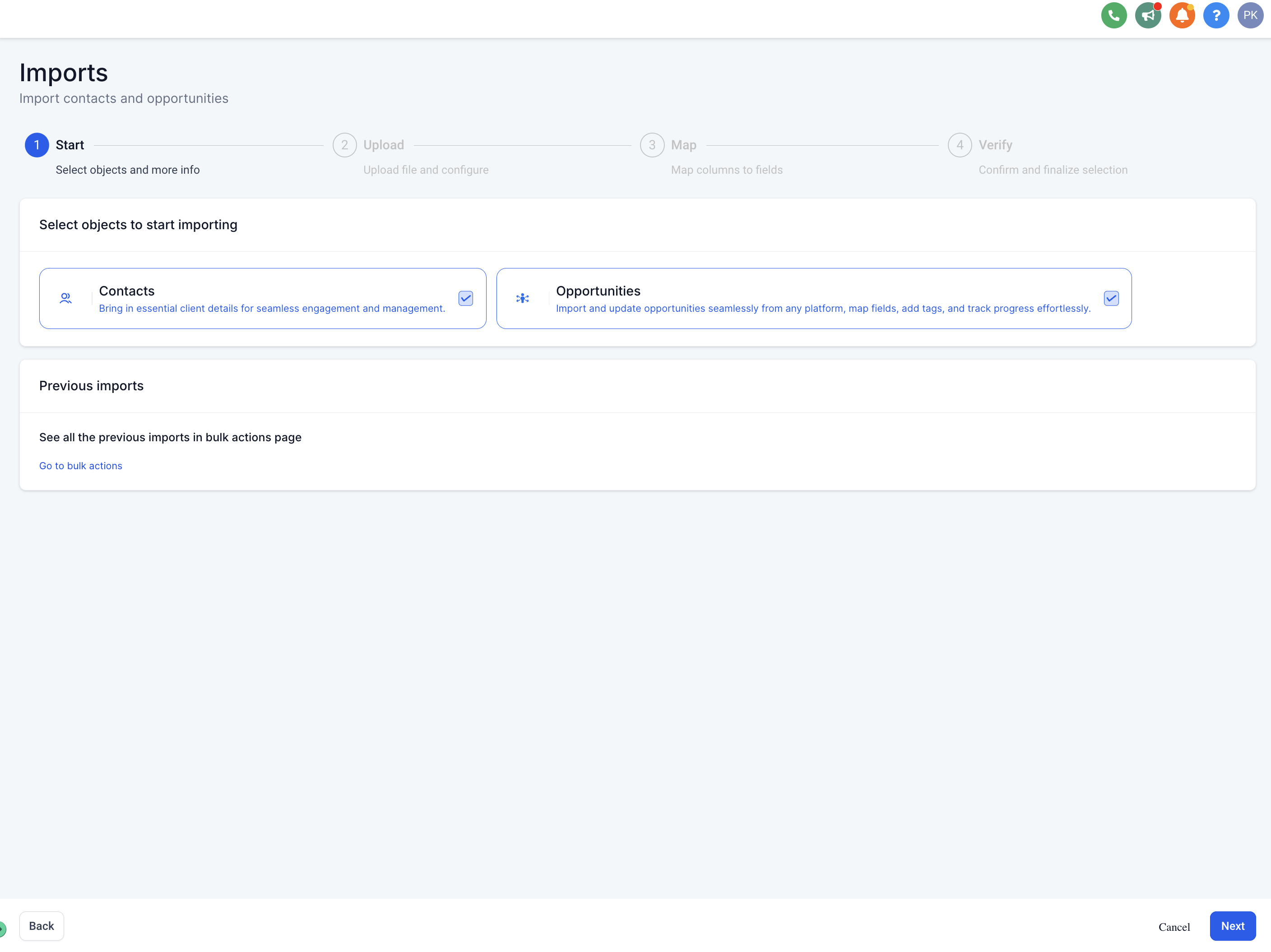Open the PK profile avatar
This screenshot has width=1271, height=952.
tap(1250, 15)
